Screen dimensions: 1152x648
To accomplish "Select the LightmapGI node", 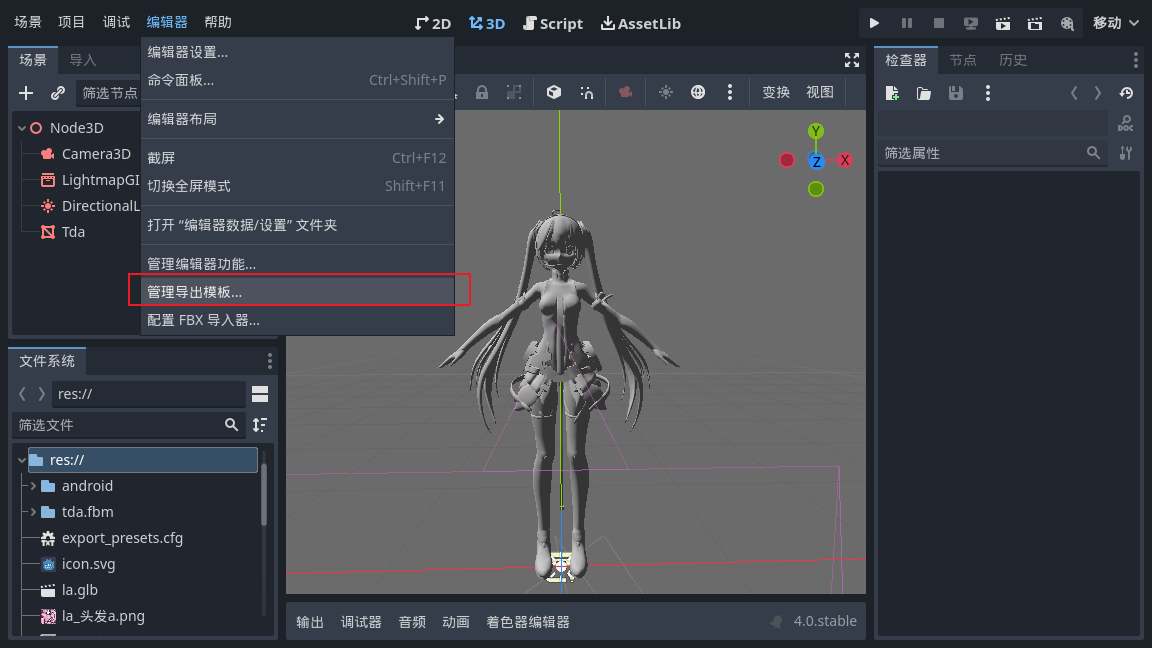I will [100, 180].
